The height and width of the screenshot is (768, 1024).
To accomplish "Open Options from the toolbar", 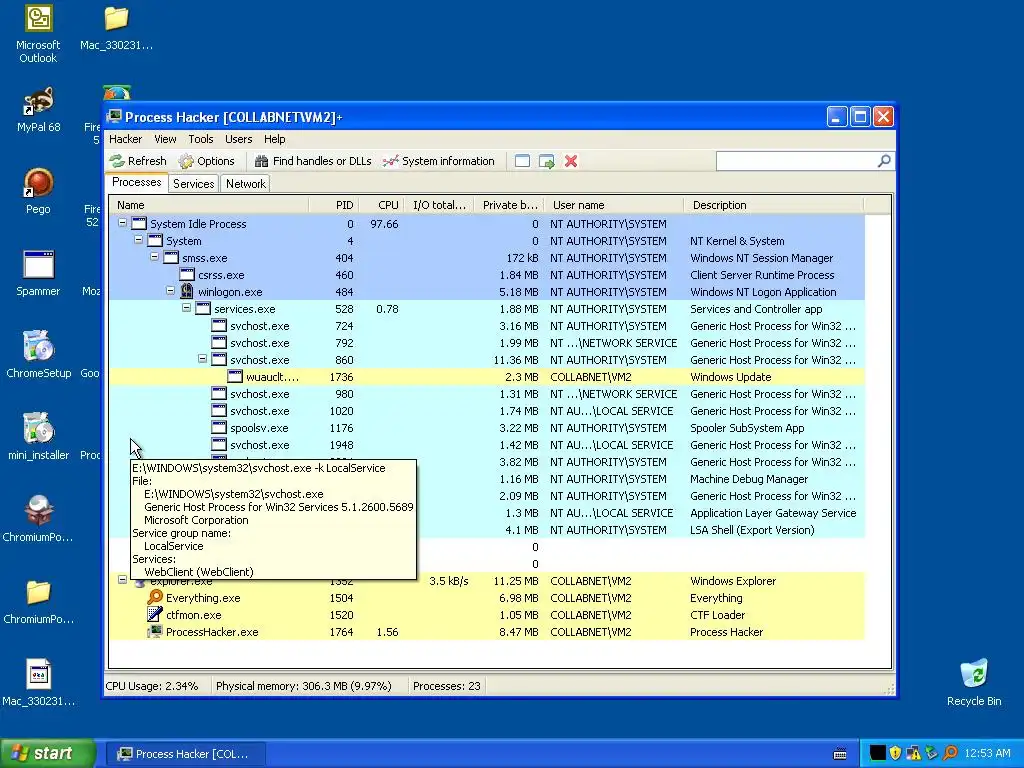I will (206, 161).
